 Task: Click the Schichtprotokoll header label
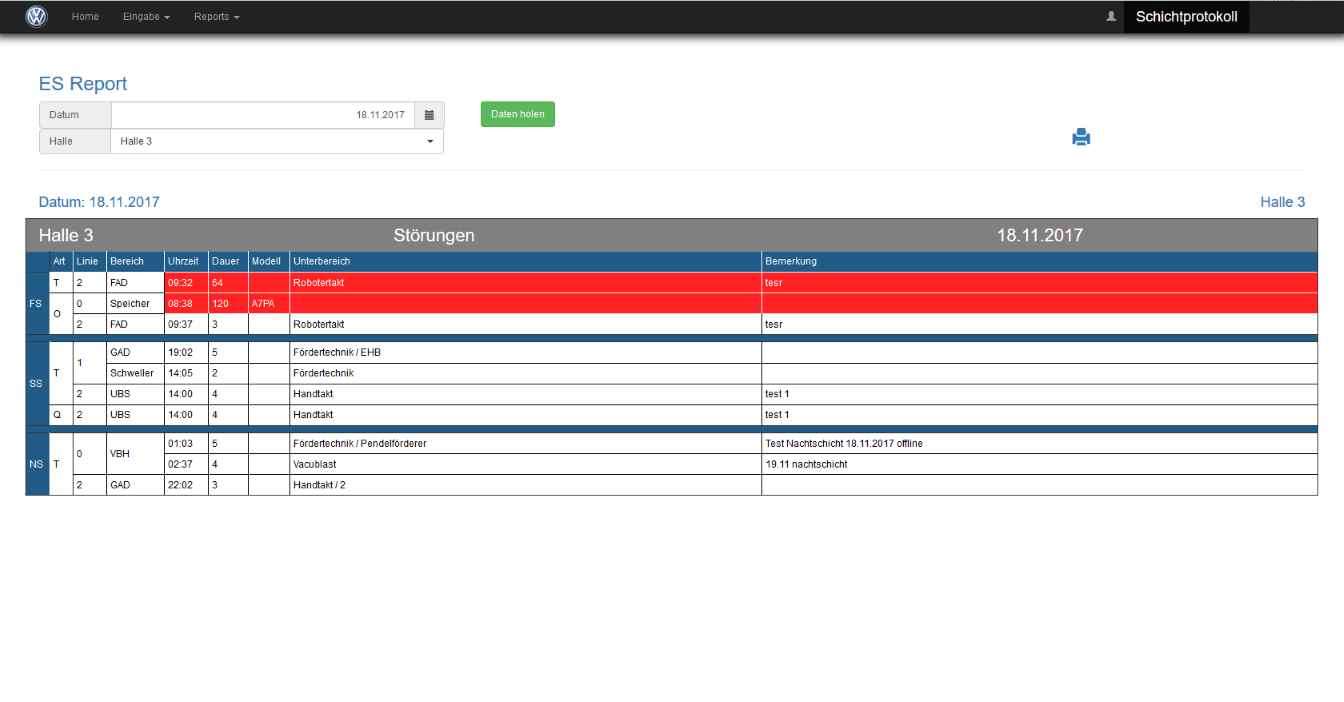tap(1186, 17)
